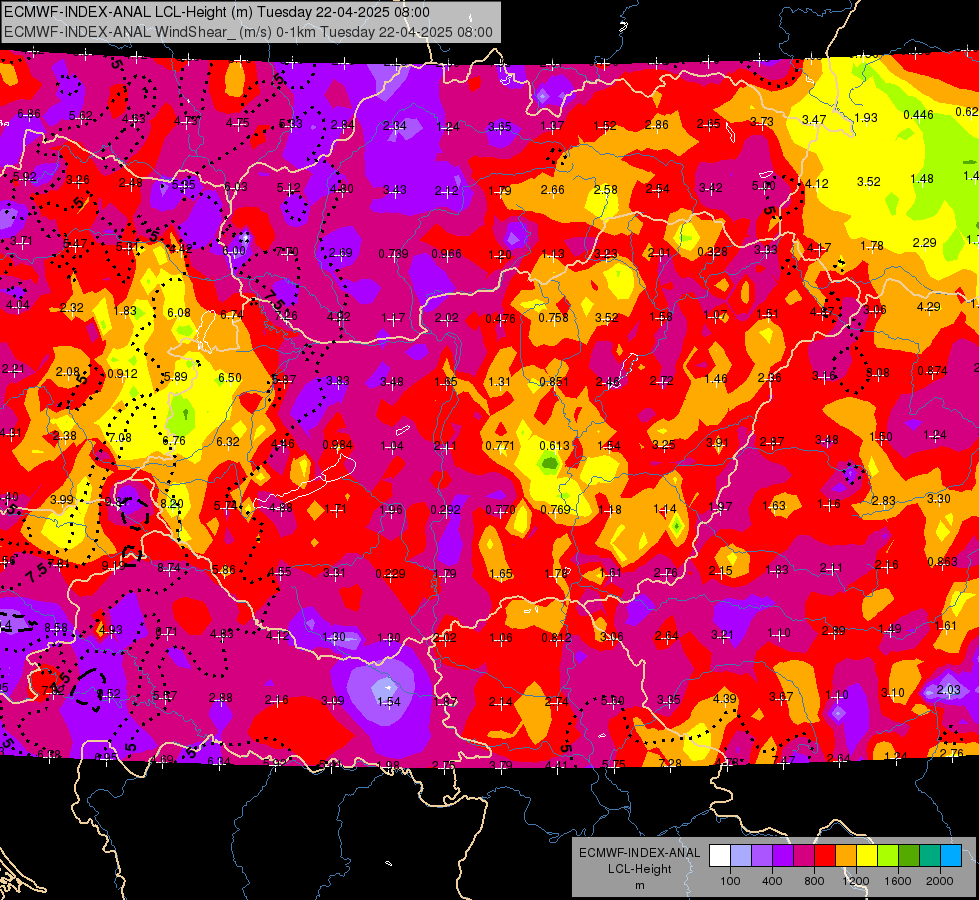
Task: Click the wind shear value 0.770
Action: tap(501, 510)
